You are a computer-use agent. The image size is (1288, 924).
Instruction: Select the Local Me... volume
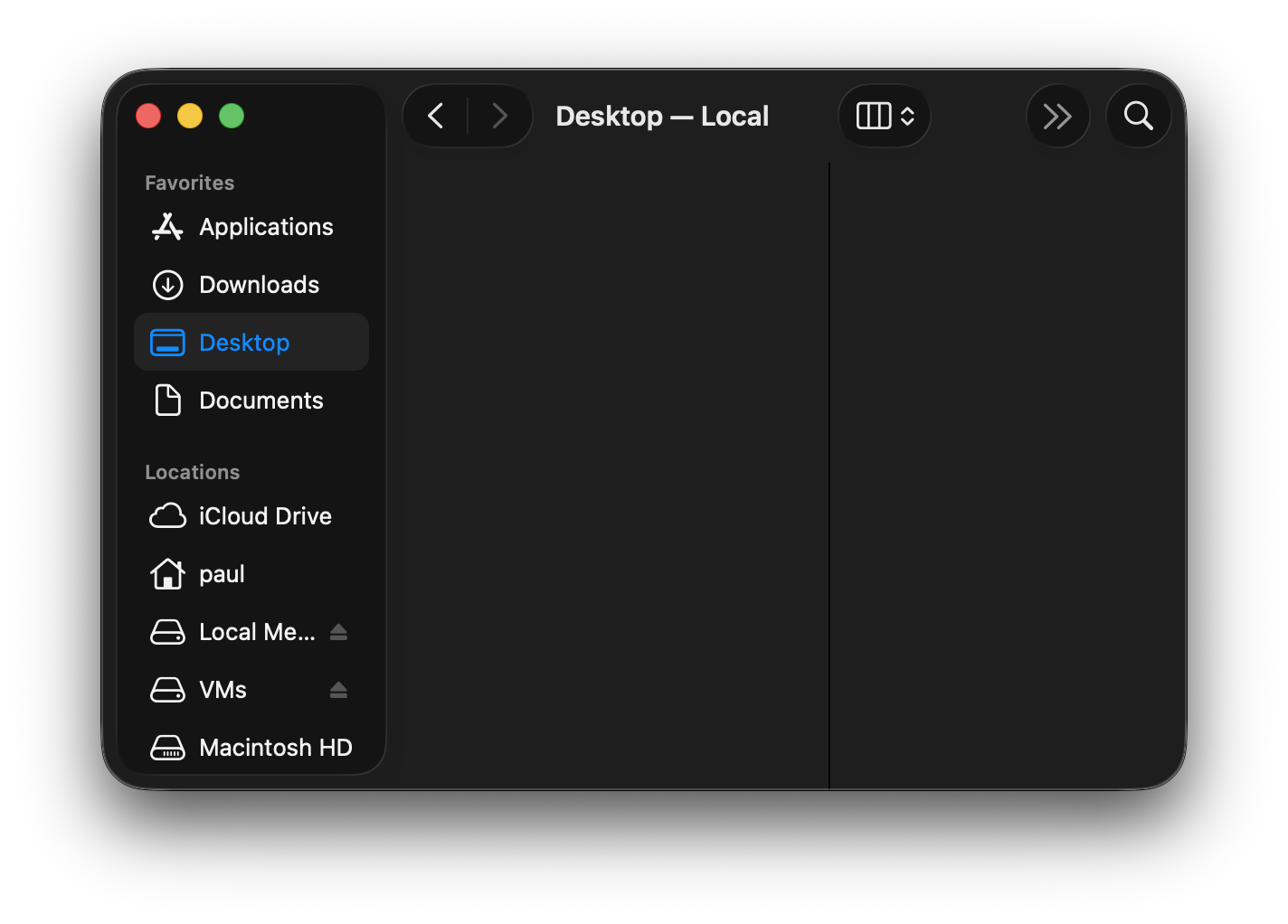coord(256,632)
